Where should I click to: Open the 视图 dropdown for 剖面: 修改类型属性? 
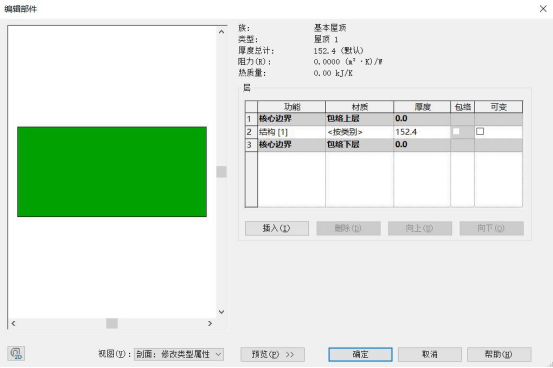(179, 354)
